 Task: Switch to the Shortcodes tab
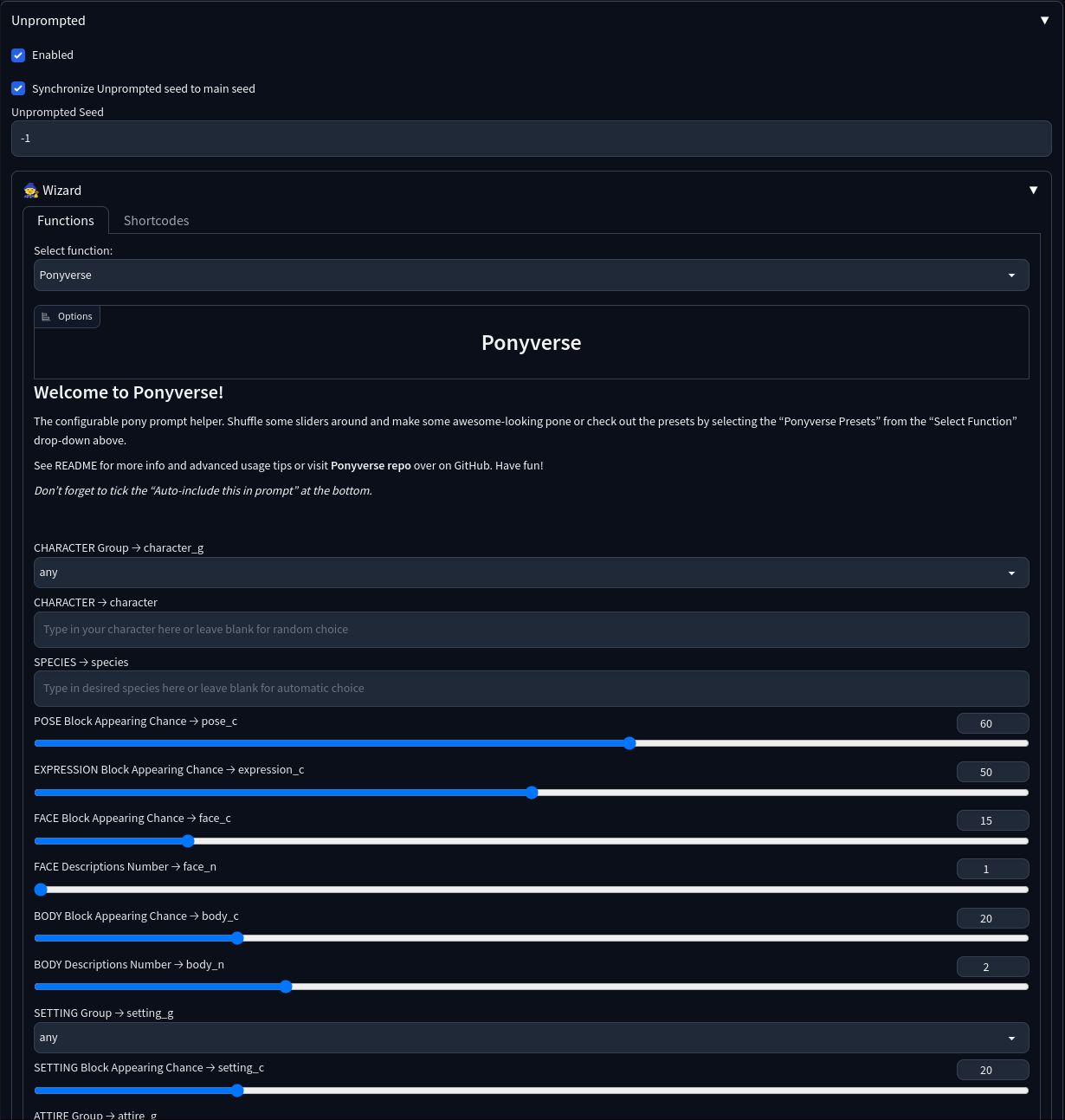point(156,220)
